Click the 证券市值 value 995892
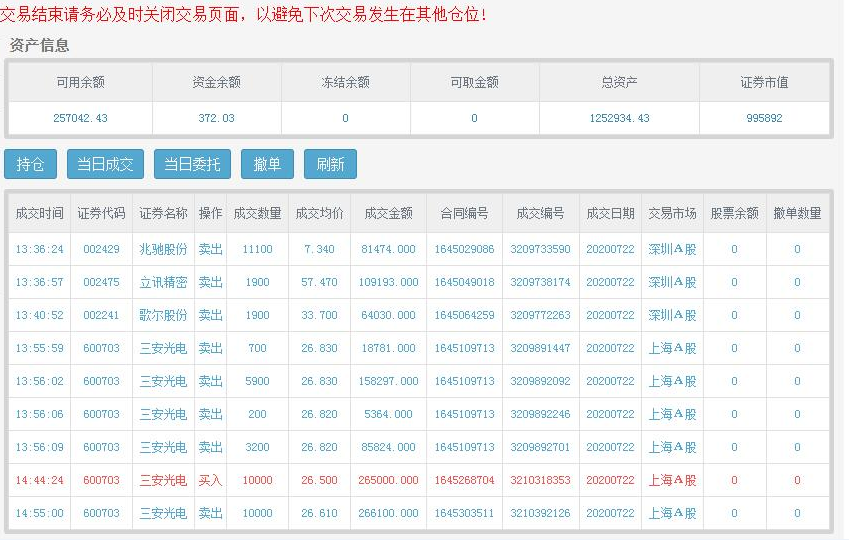The width and height of the screenshot is (849, 540). (764, 118)
